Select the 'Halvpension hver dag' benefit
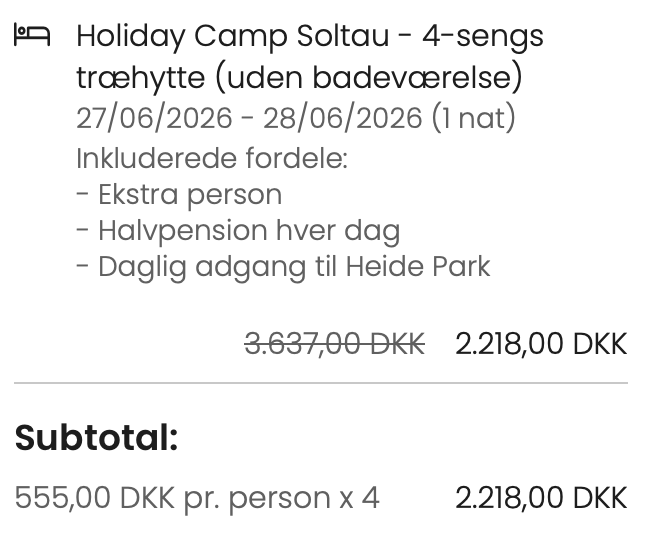 point(248,231)
